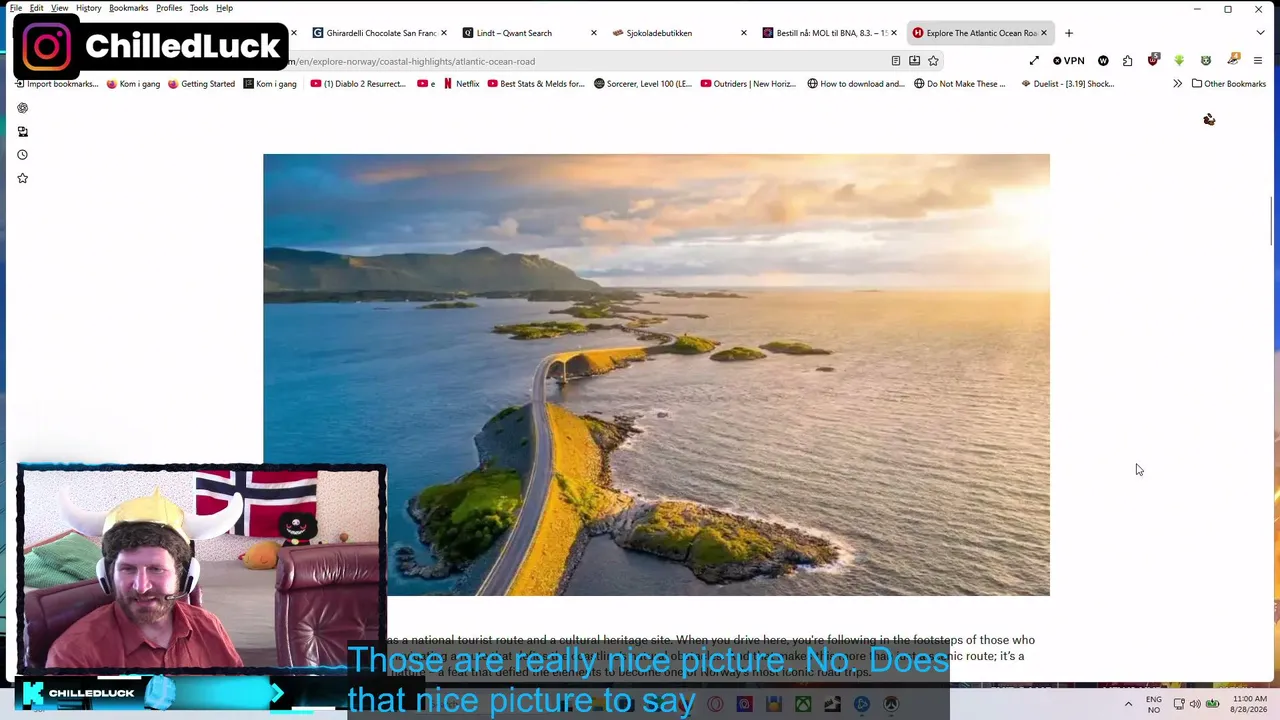Open the View menu
The image size is (1280, 720).
click(x=60, y=8)
